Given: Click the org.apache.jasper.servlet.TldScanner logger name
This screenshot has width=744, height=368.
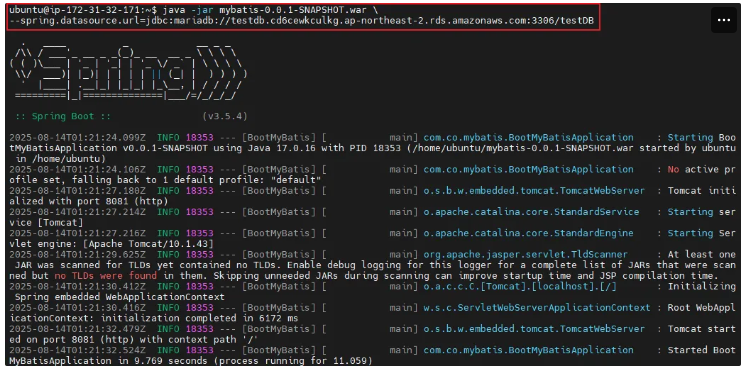Looking at the screenshot, I should (x=526, y=255).
